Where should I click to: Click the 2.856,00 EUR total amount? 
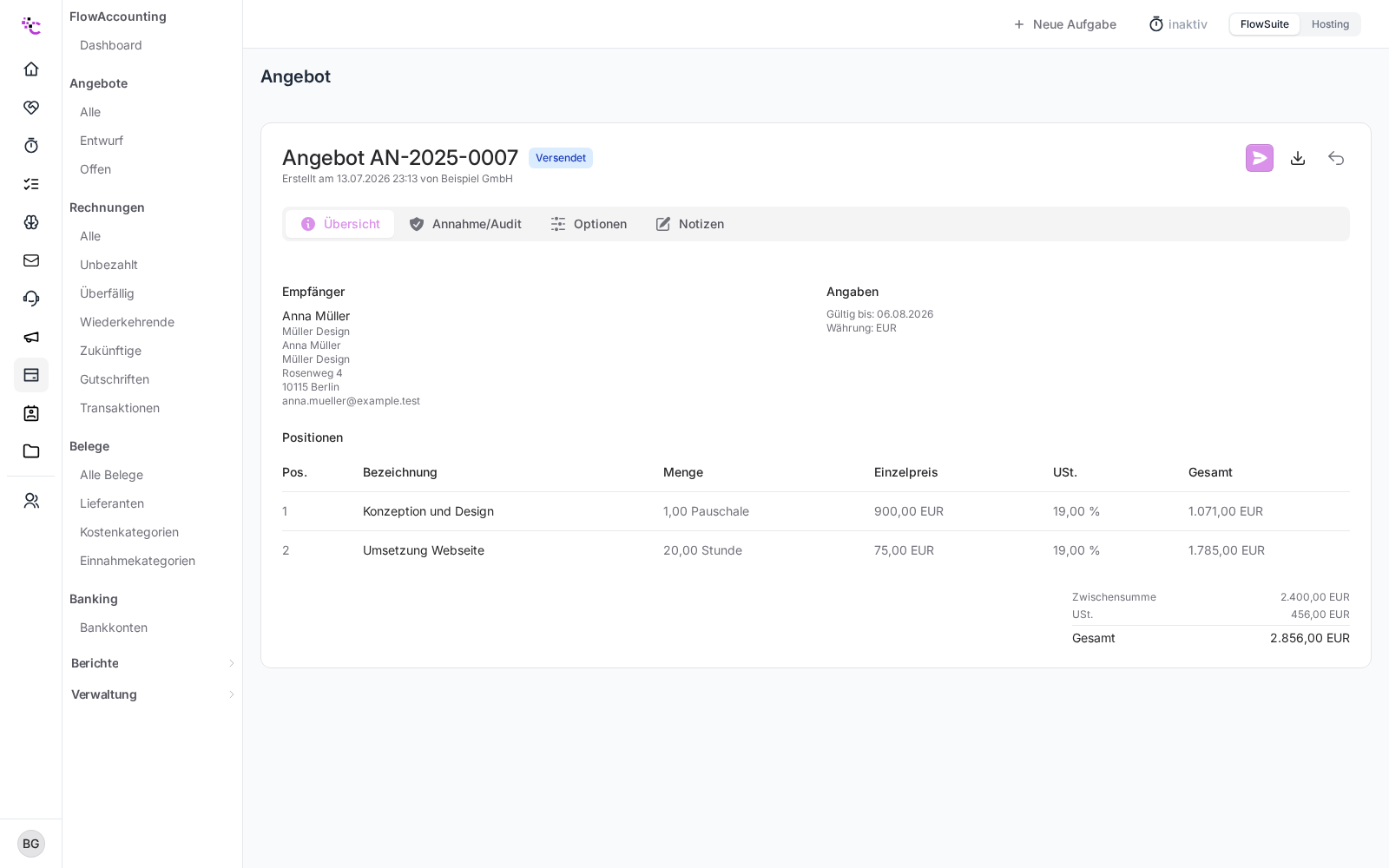pos(1310,638)
